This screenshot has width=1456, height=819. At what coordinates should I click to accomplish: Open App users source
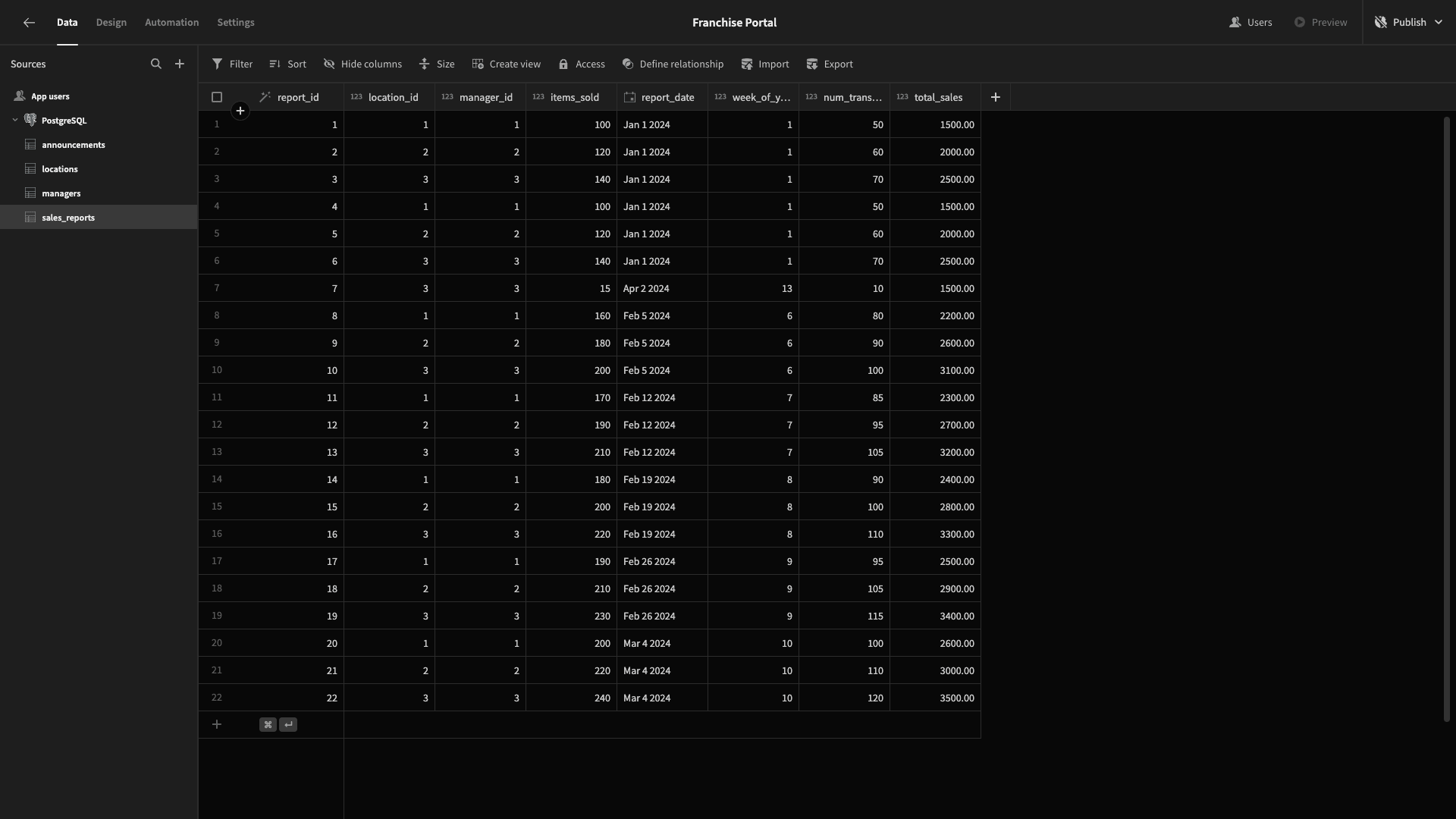pos(99,96)
